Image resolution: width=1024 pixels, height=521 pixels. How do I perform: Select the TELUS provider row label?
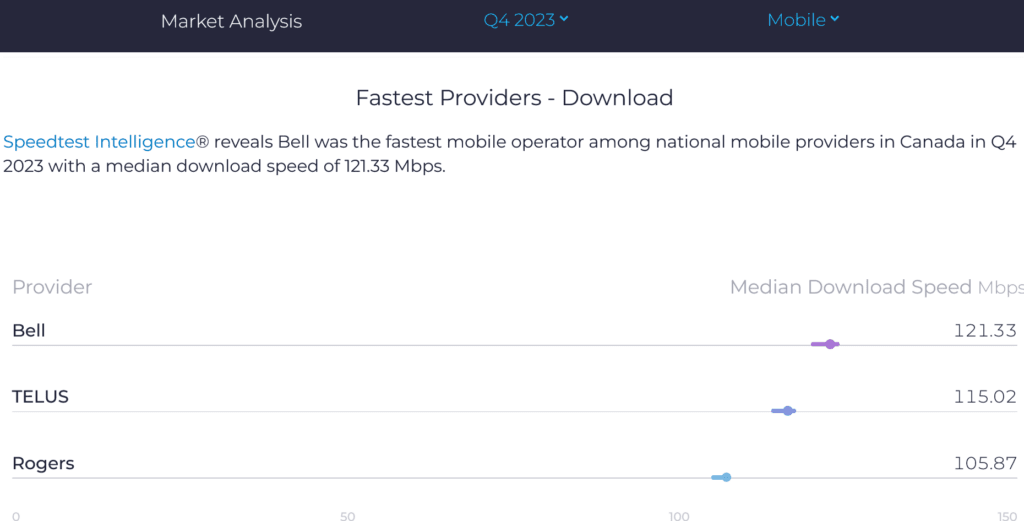[x=40, y=397]
